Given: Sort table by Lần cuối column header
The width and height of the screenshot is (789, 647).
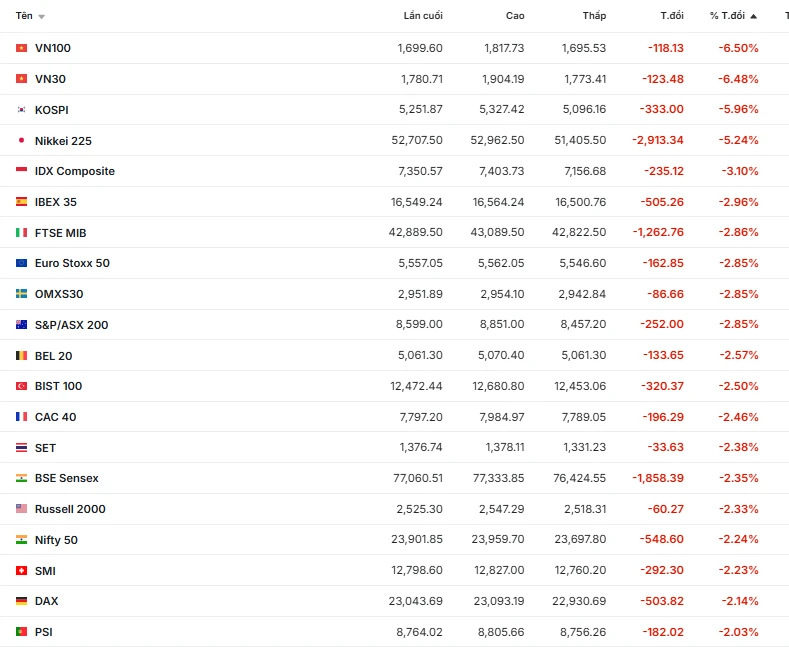Looking at the screenshot, I should (x=422, y=16).
